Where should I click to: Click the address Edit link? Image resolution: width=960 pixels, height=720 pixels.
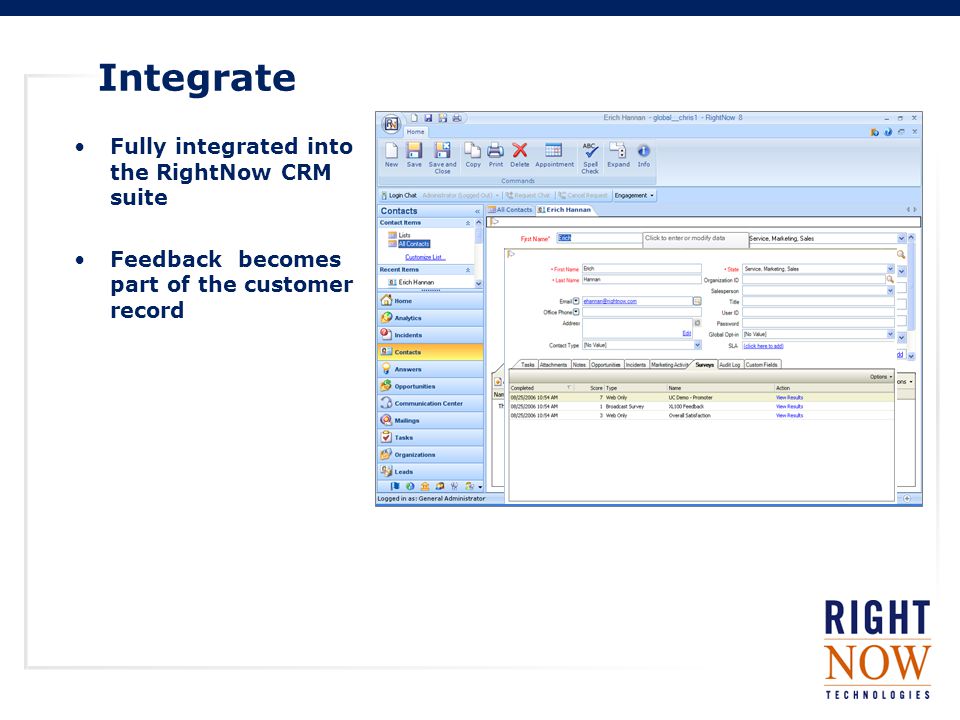tap(686, 334)
